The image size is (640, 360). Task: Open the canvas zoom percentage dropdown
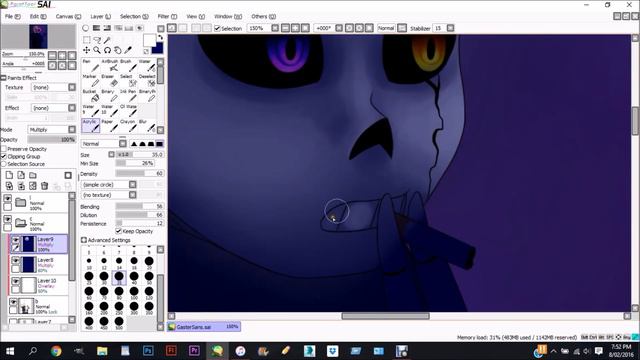[275, 28]
